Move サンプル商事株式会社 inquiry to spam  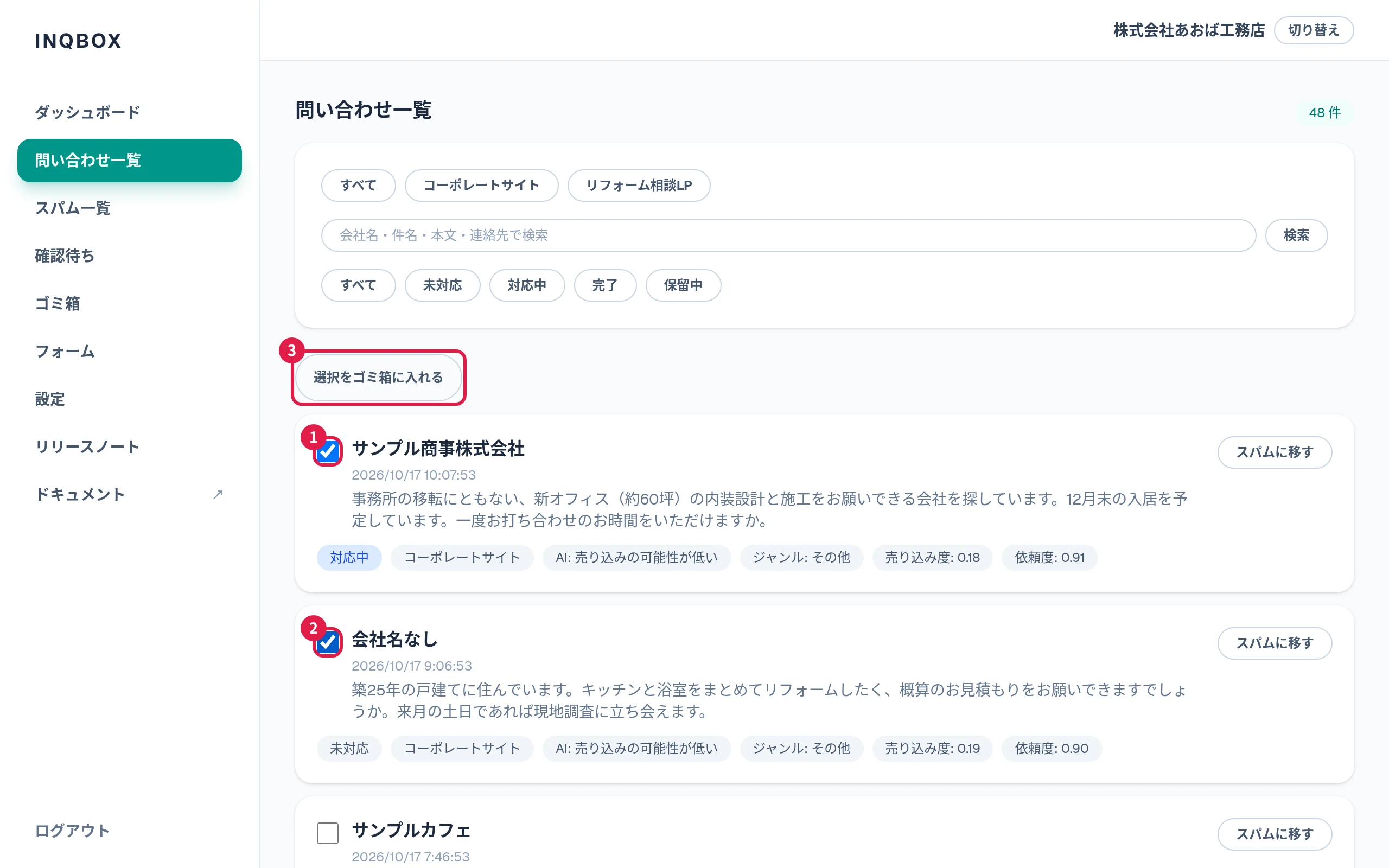point(1275,452)
